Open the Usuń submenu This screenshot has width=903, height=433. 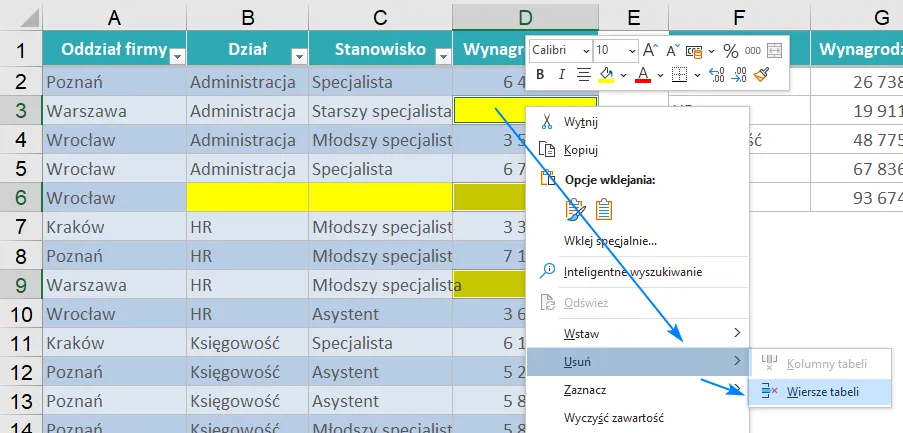[x=638, y=362]
